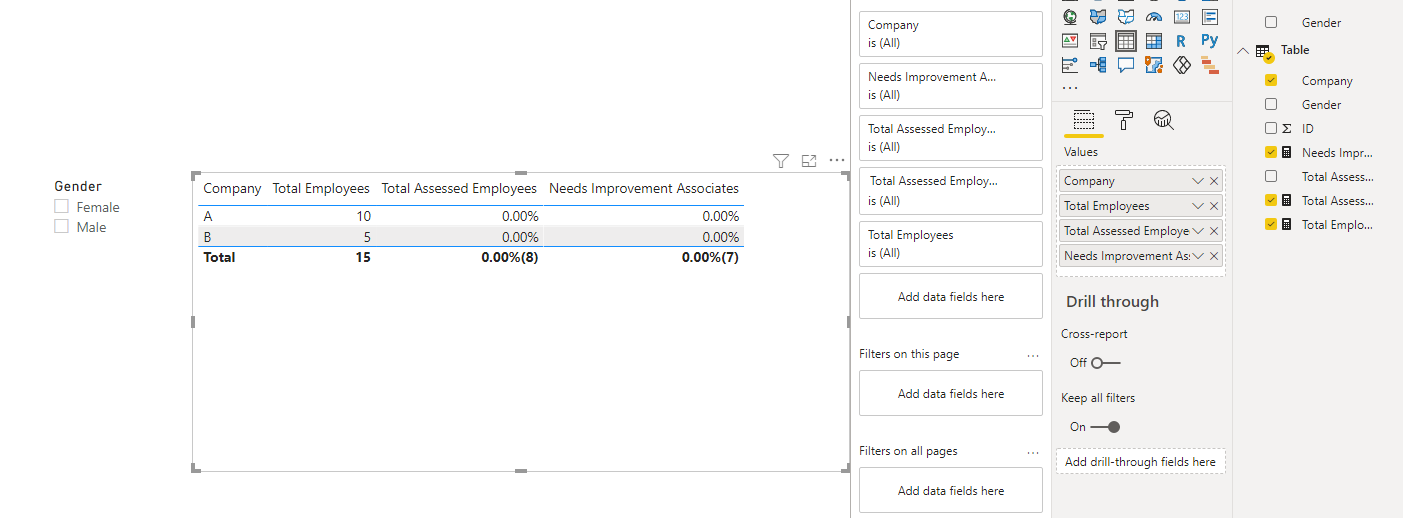Sort table by Company column header
This screenshot has width=1403, height=518.
point(232,188)
